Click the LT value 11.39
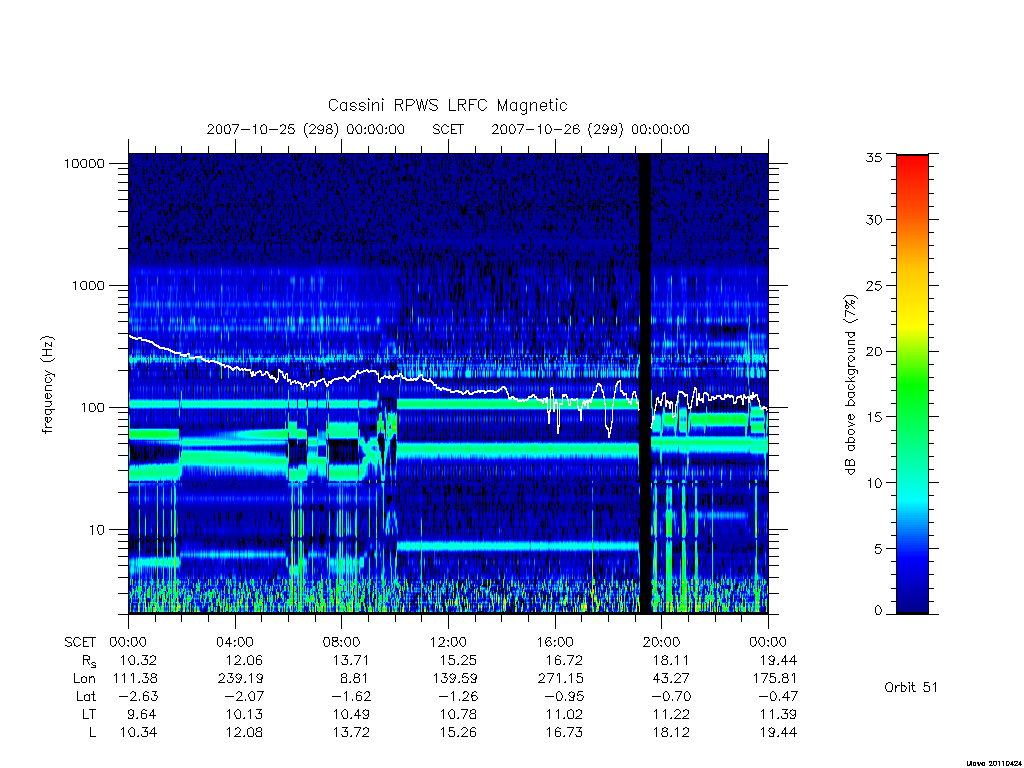1024x768 pixels. pos(778,714)
